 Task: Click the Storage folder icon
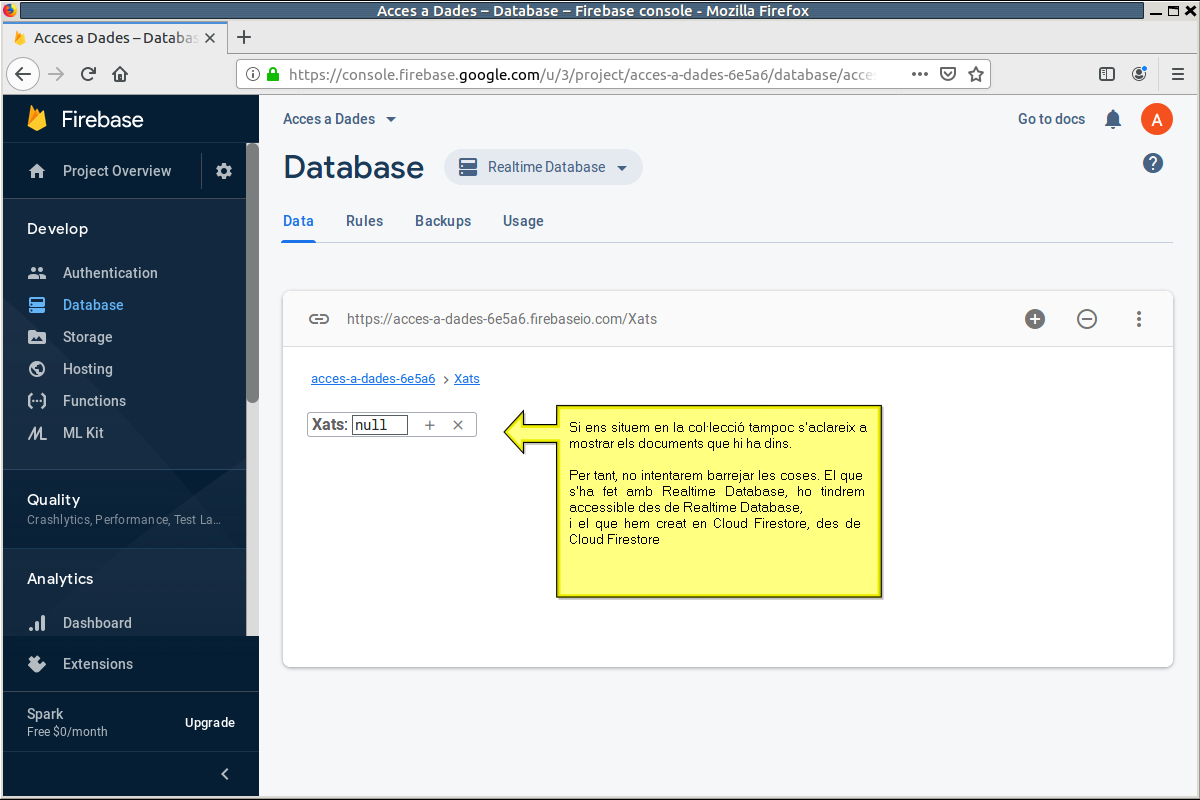tap(37, 337)
